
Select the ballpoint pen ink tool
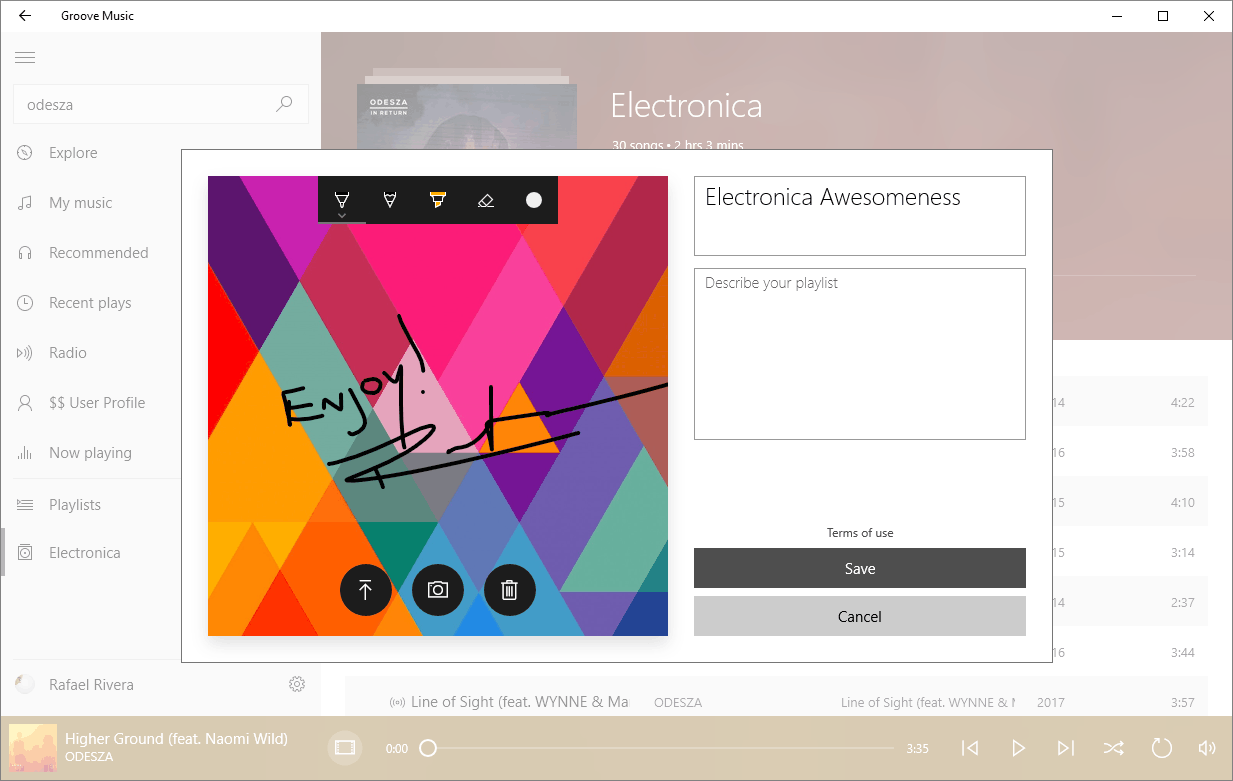pos(342,199)
